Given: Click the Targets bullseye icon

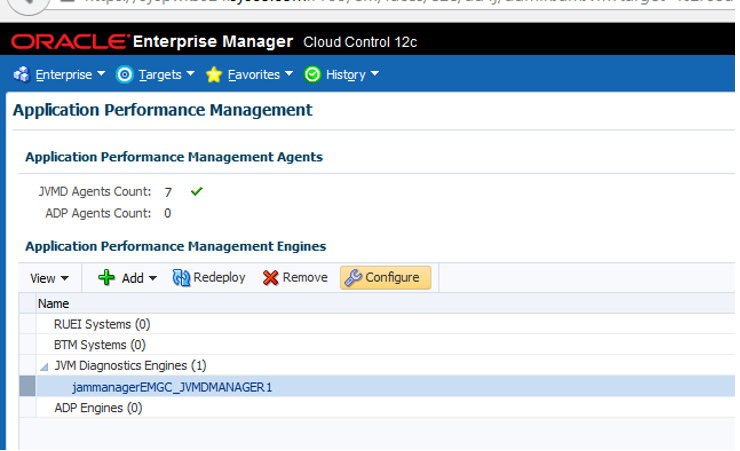Looking at the screenshot, I should [x=125, y=75].
